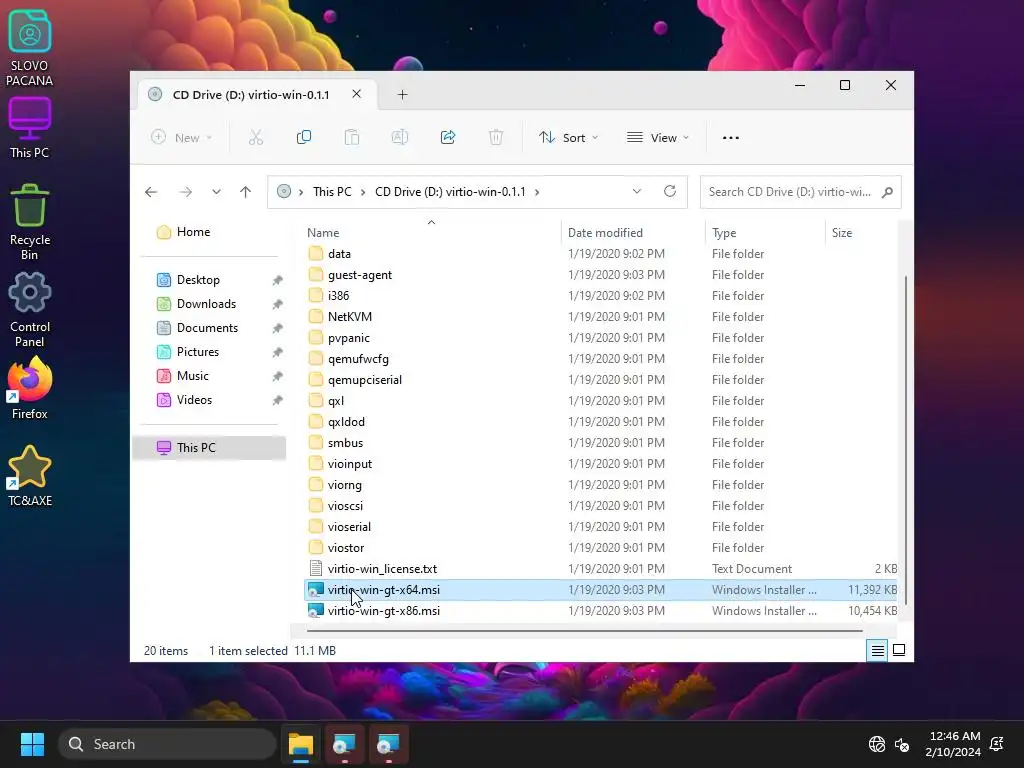The width and height of the screenshot is (1024, 768).
Task: Add a new Explorer tab
Action: [x=402, y=95]
